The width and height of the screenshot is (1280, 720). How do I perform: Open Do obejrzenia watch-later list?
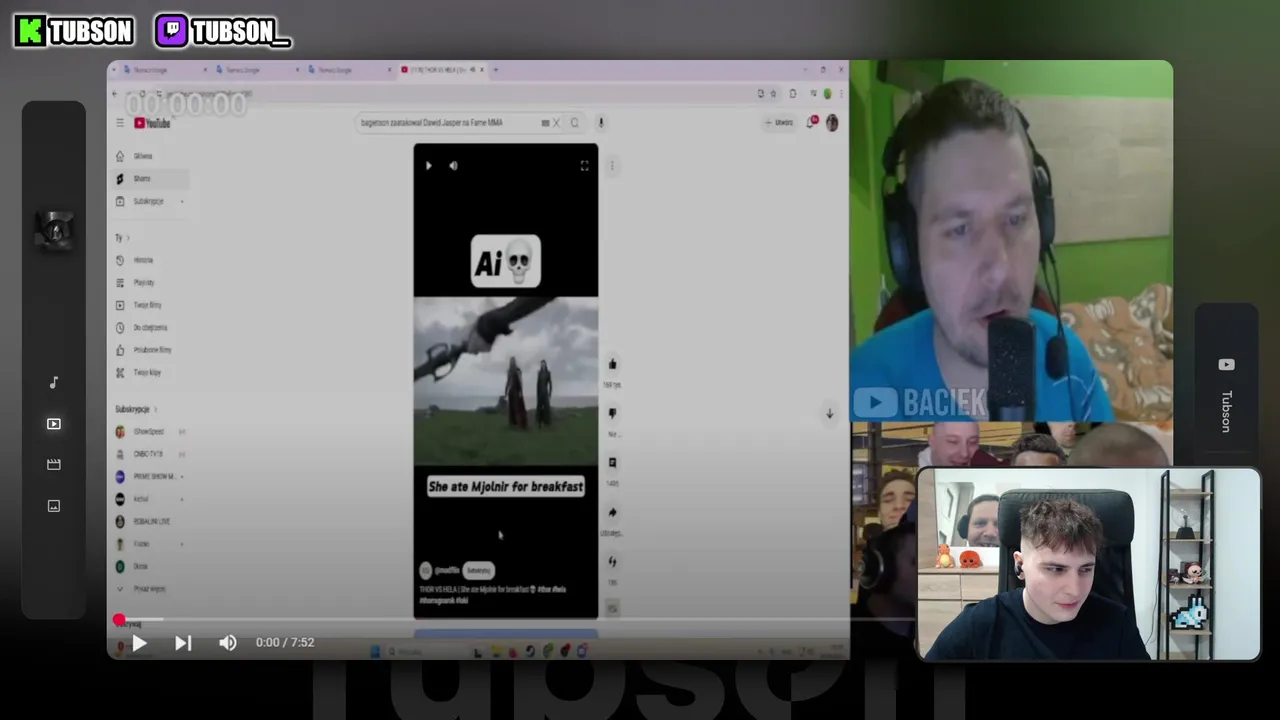pyautogui.click(x=150, y=328)
